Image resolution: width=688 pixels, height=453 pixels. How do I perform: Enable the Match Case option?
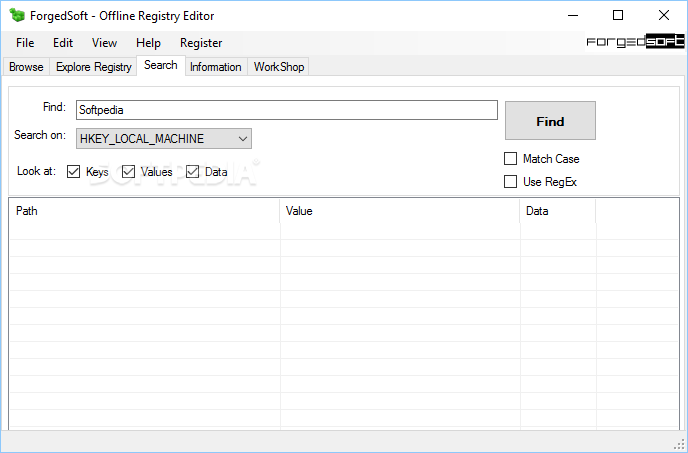point(510,158)
